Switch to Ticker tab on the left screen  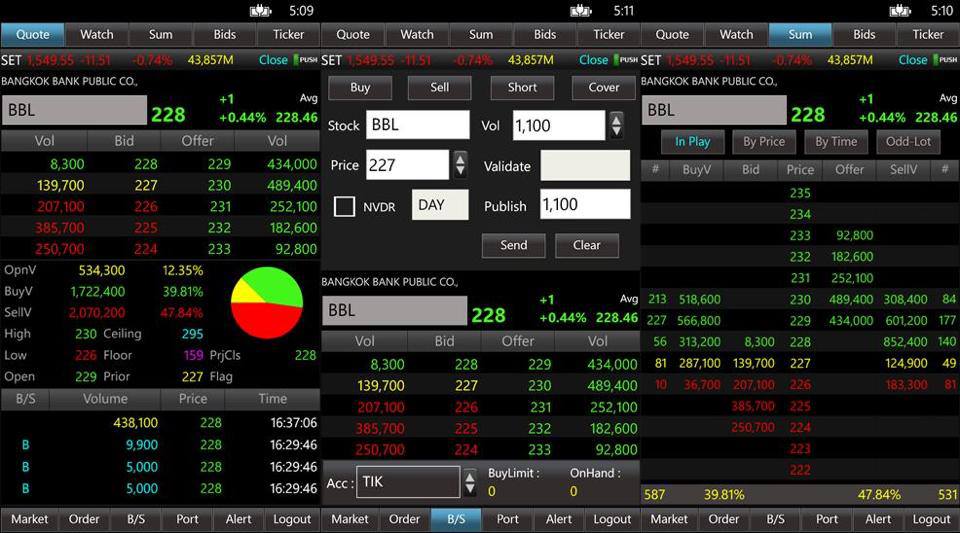(x=288, y=35)
